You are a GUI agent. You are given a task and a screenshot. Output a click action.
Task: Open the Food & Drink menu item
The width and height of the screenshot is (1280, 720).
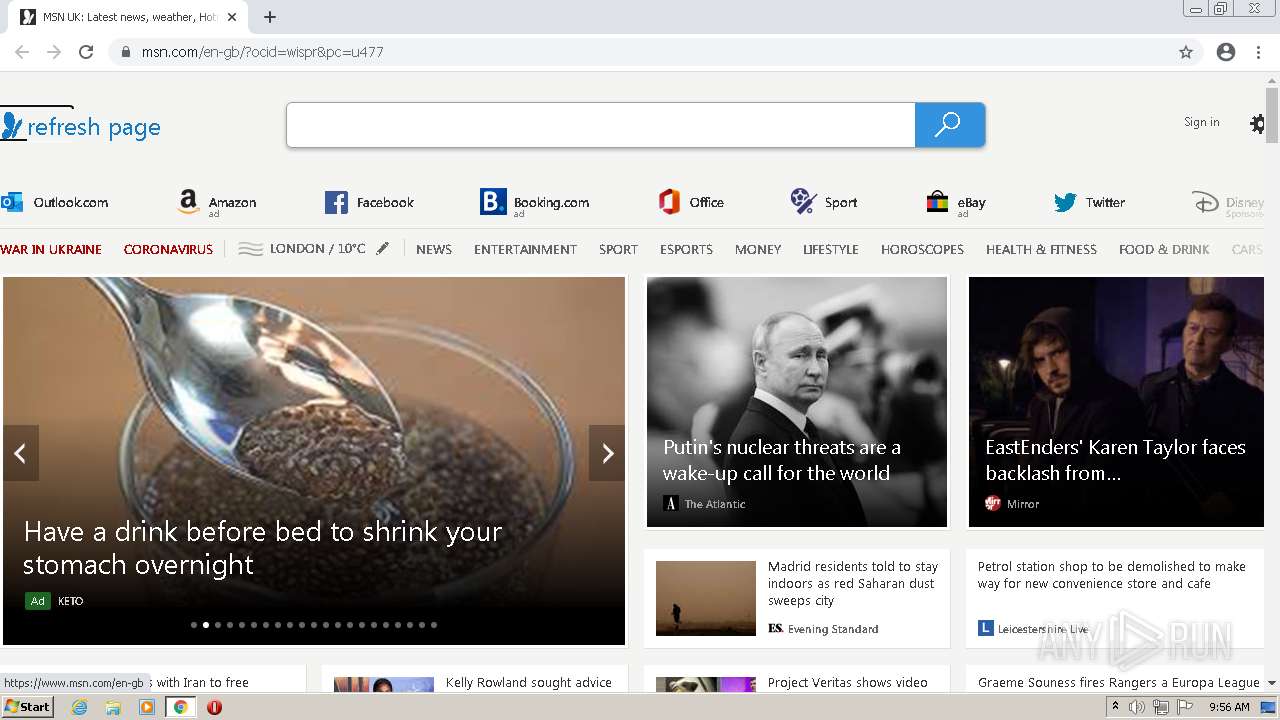(x=1164, y=249)
